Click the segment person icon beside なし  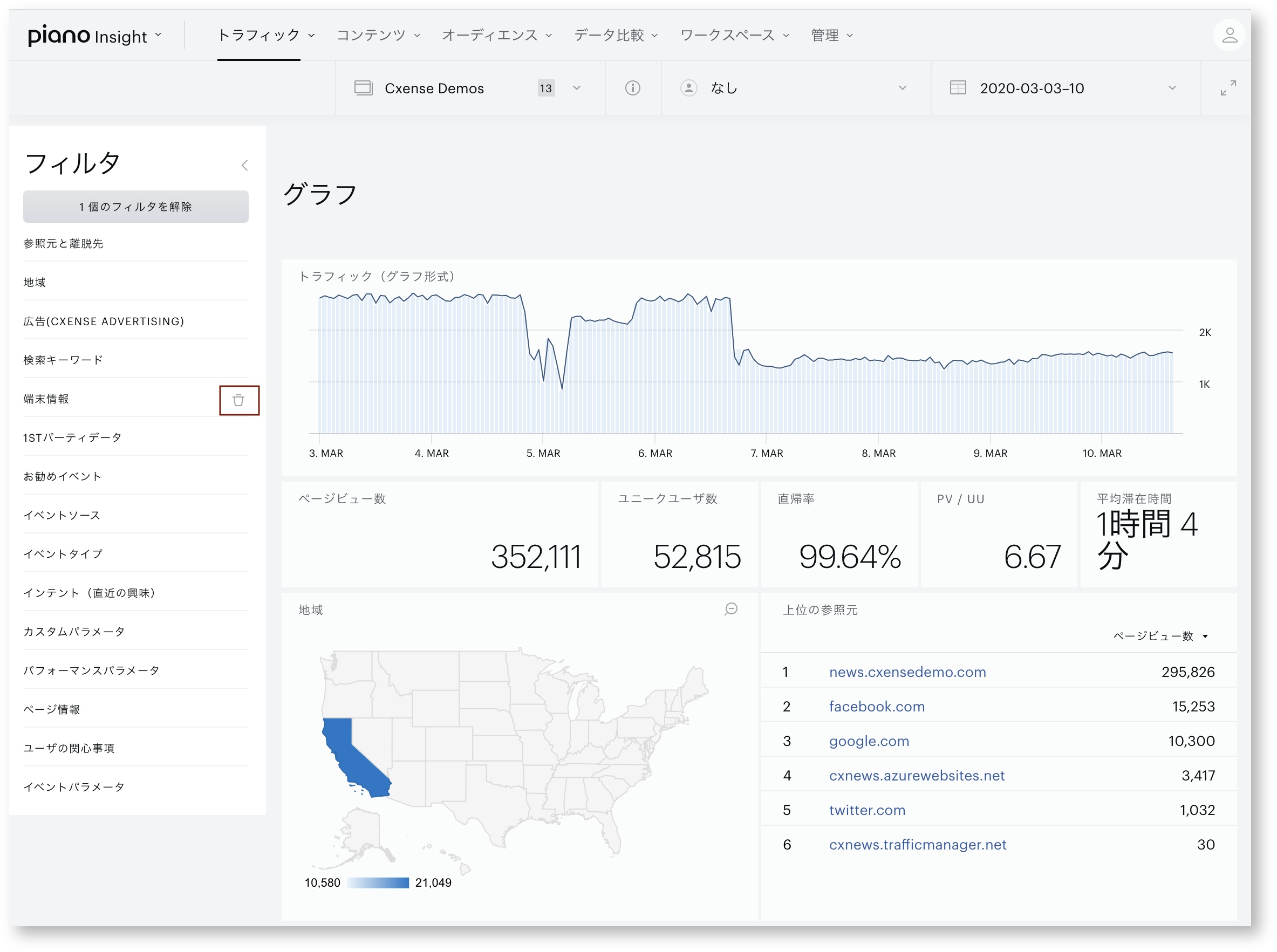pos(688,87)
